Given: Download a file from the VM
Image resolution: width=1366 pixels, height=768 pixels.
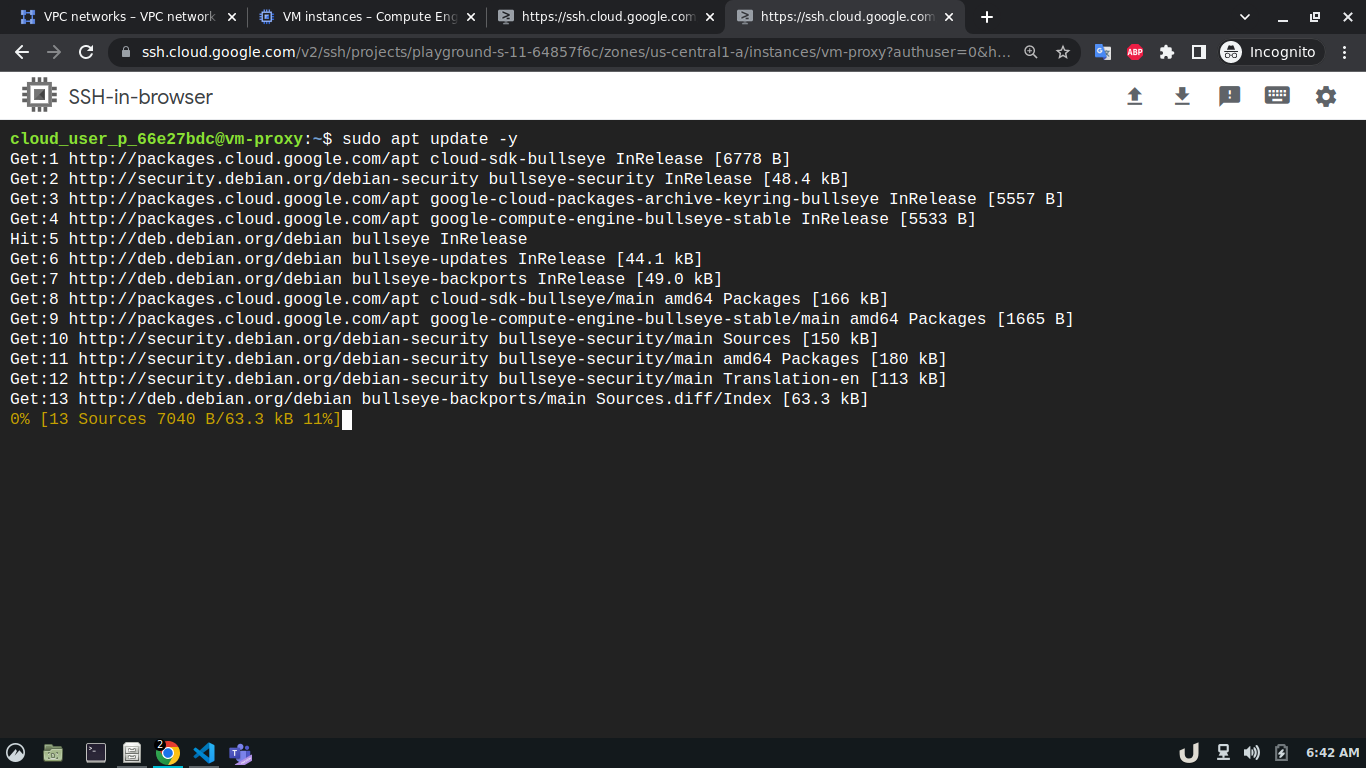Looking at the screenshot, I should pyautogui.click(x=1182, y=96).
